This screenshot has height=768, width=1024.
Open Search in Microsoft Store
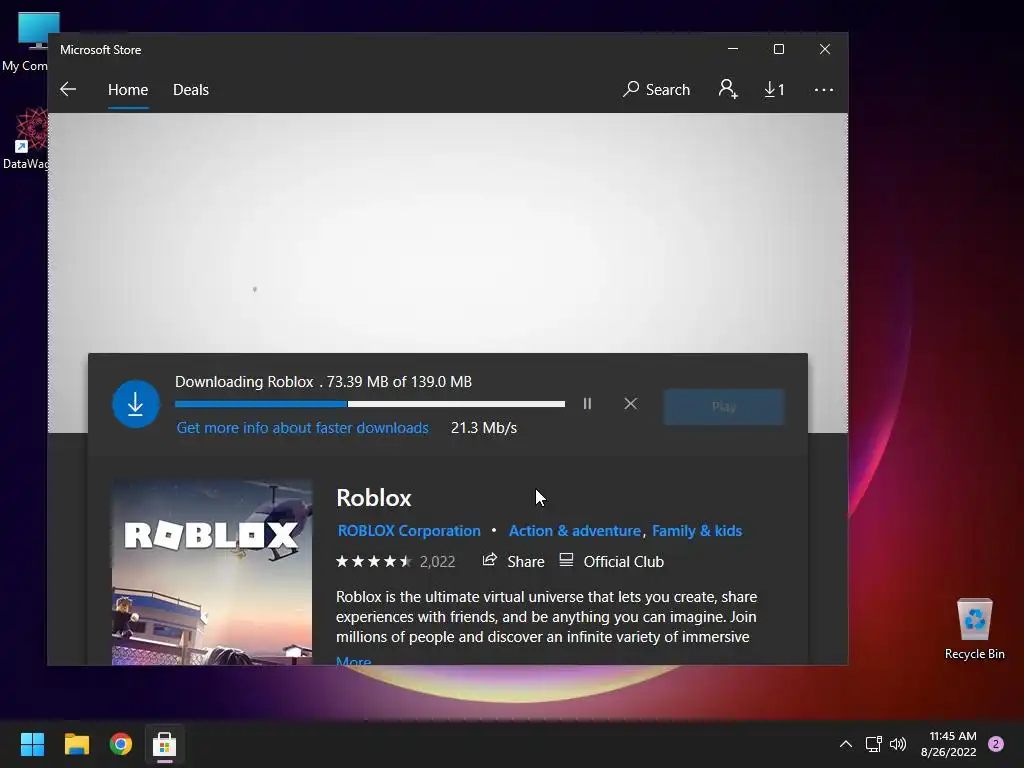click(656, 89)
